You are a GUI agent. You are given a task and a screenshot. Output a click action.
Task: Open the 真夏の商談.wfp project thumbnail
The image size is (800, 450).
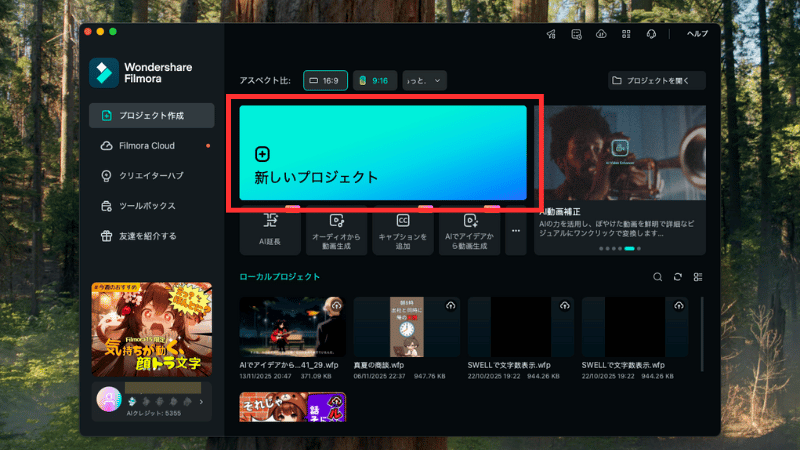click(407, 327)
